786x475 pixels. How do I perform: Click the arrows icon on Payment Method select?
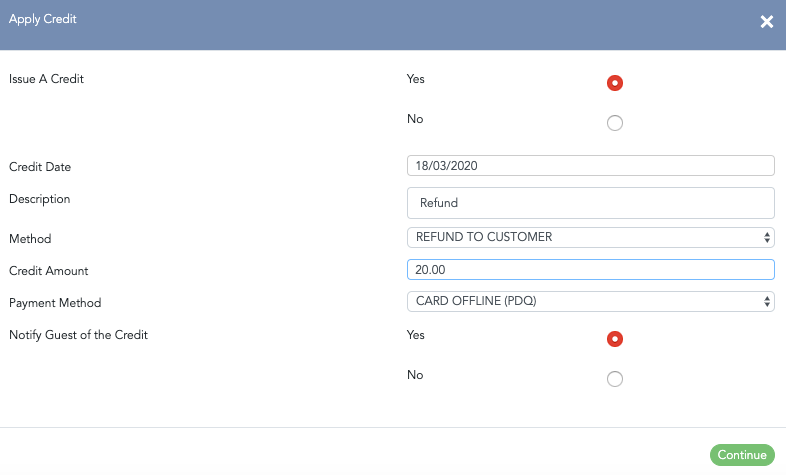pyautogui.click(x=766, y=302)
